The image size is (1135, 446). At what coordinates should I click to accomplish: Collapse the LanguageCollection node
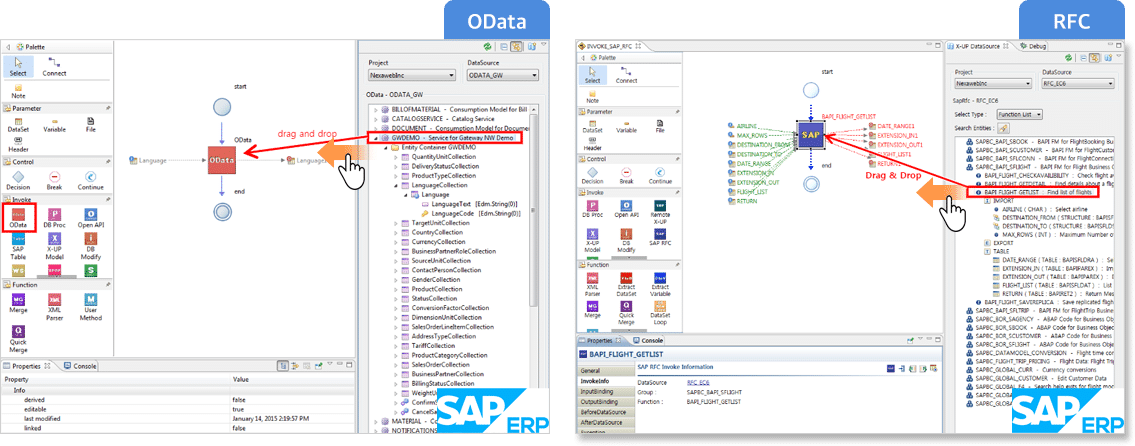click(x=394, y=185)
